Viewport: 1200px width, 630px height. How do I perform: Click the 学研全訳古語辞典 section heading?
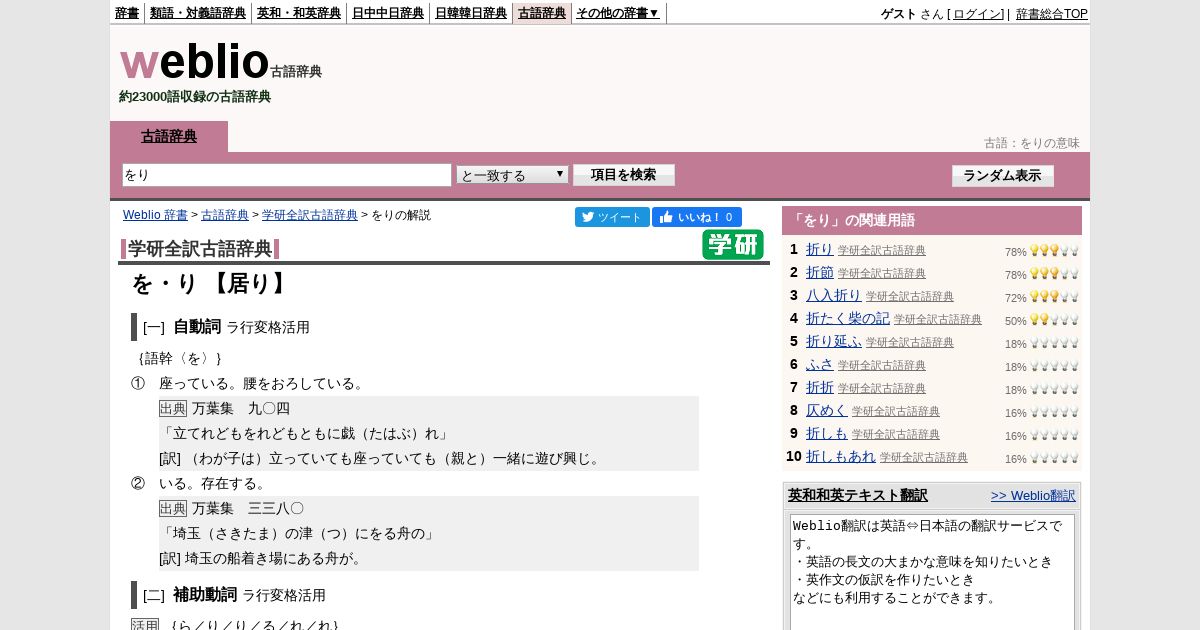click(200, 249)
